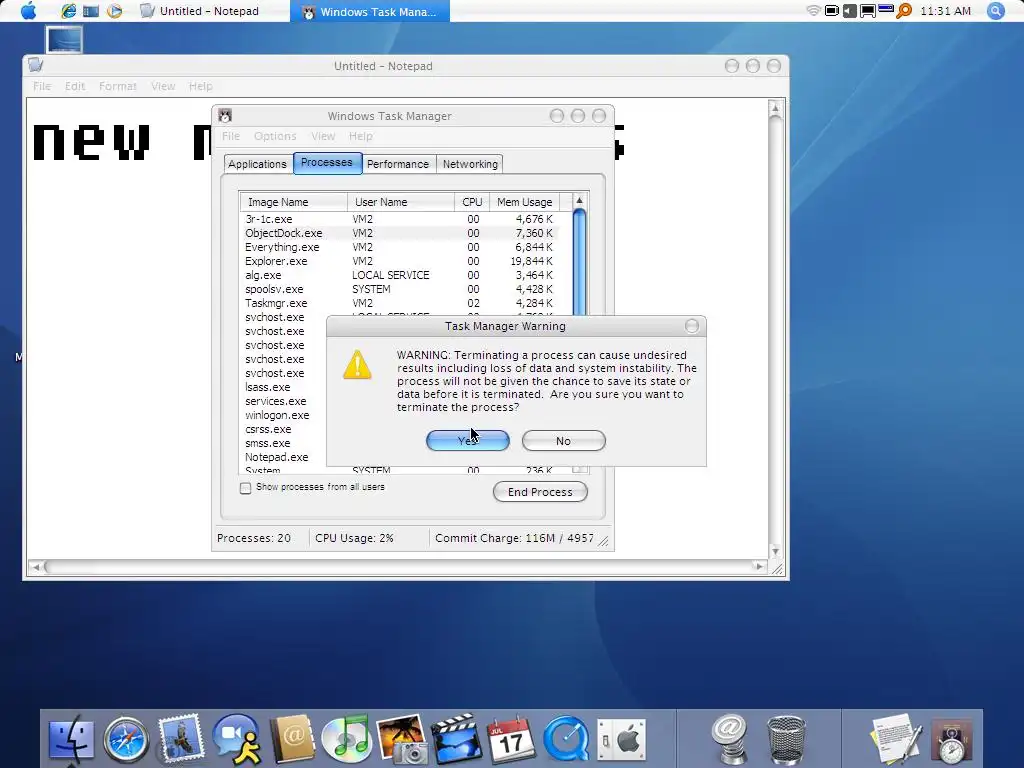Select the spoolsv.exe process row

coord(399,289)
